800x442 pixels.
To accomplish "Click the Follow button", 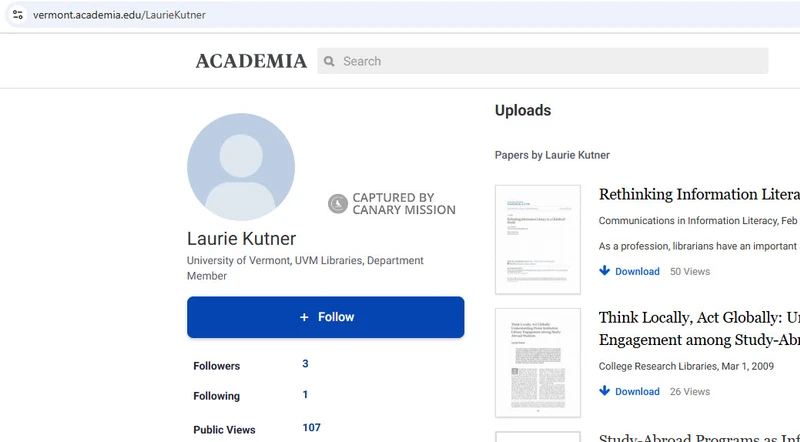I will coord(326,317).
